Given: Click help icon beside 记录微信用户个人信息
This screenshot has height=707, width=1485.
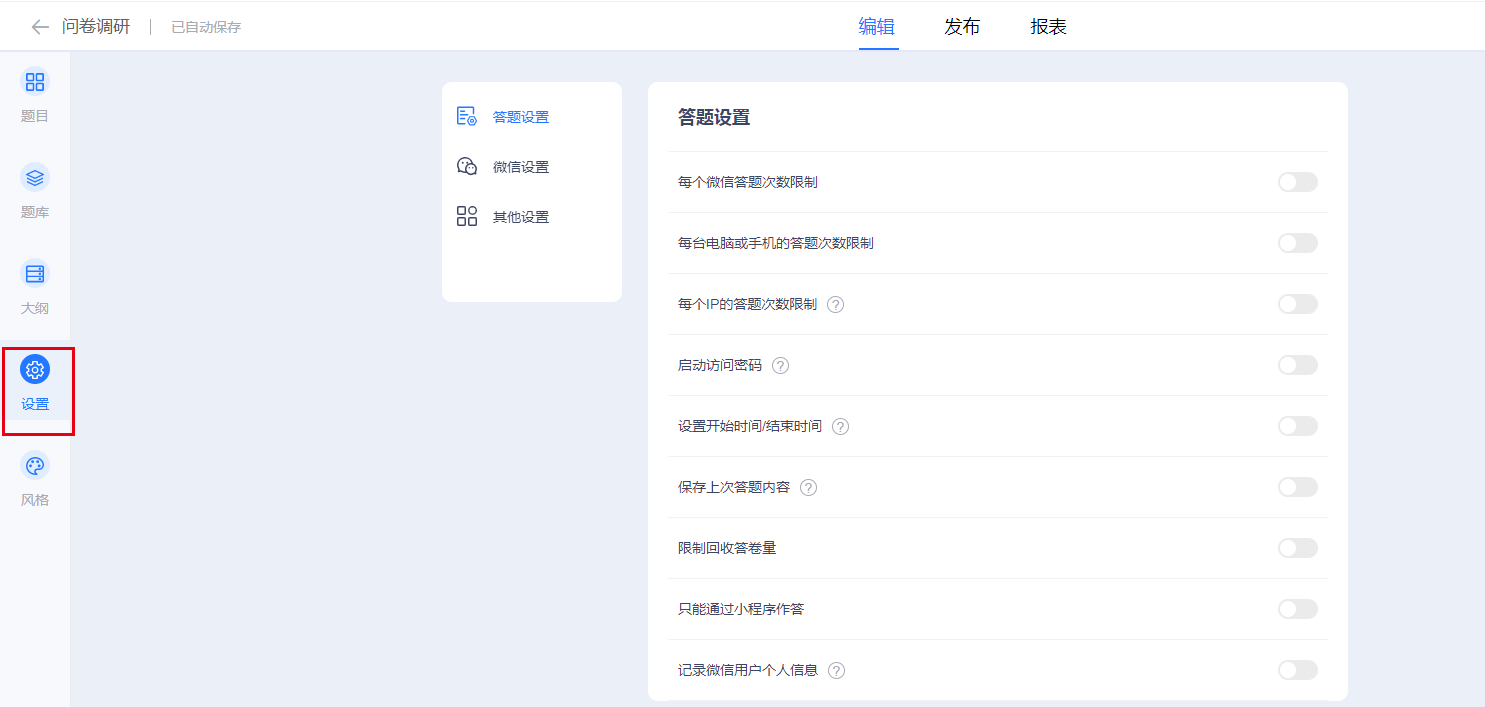Looking at the screenshot, I should pos(837,671).
